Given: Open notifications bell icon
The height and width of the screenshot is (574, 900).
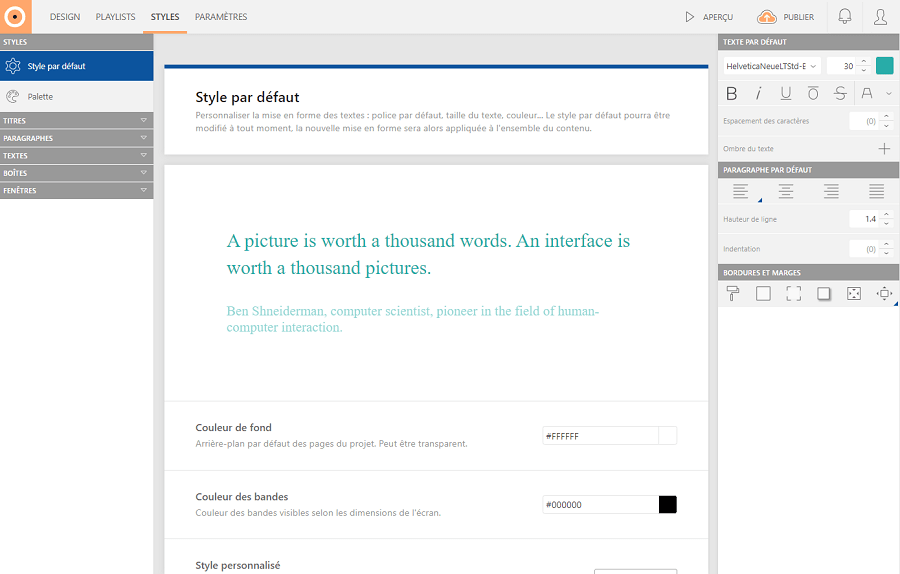Looking at the screenshot, I should [x=845, y=17].
